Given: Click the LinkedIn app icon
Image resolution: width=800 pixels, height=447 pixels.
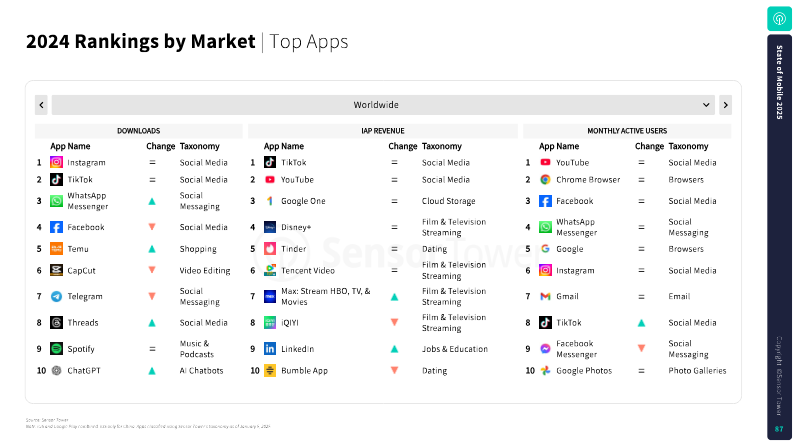Looking at the screenshot, I should [270, 349].
